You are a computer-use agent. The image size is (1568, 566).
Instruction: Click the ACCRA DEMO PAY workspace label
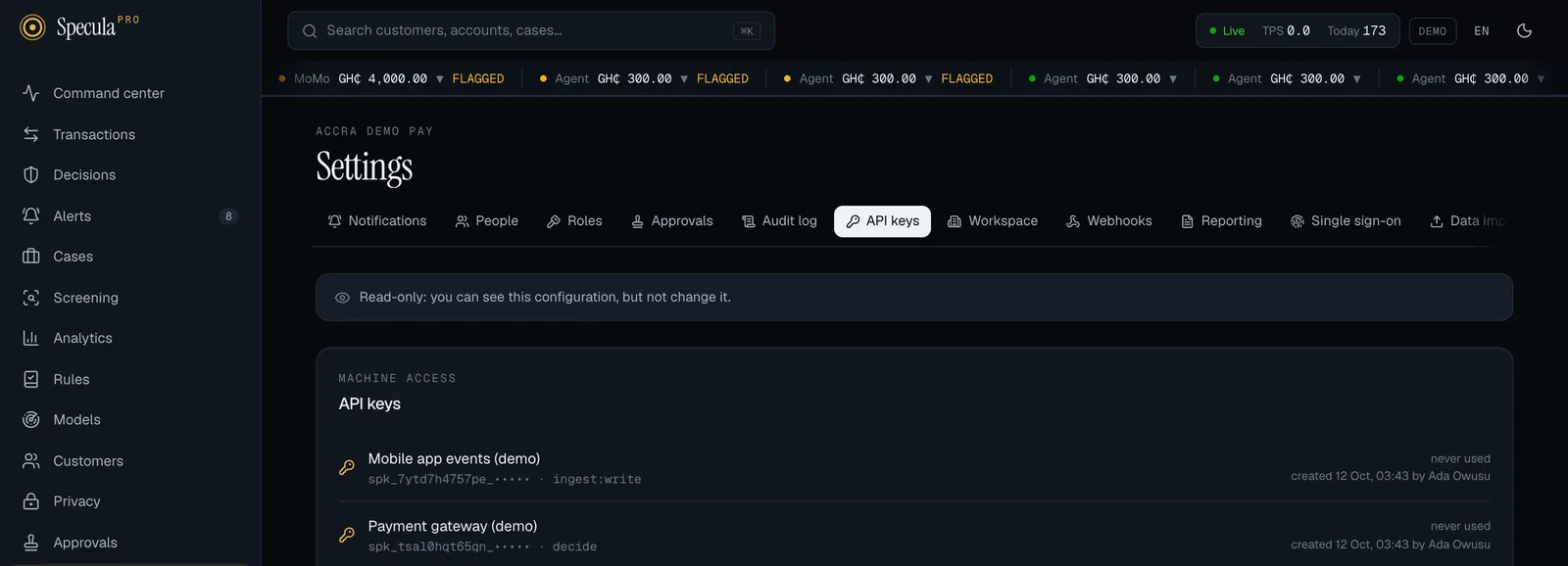pos(374,131)
